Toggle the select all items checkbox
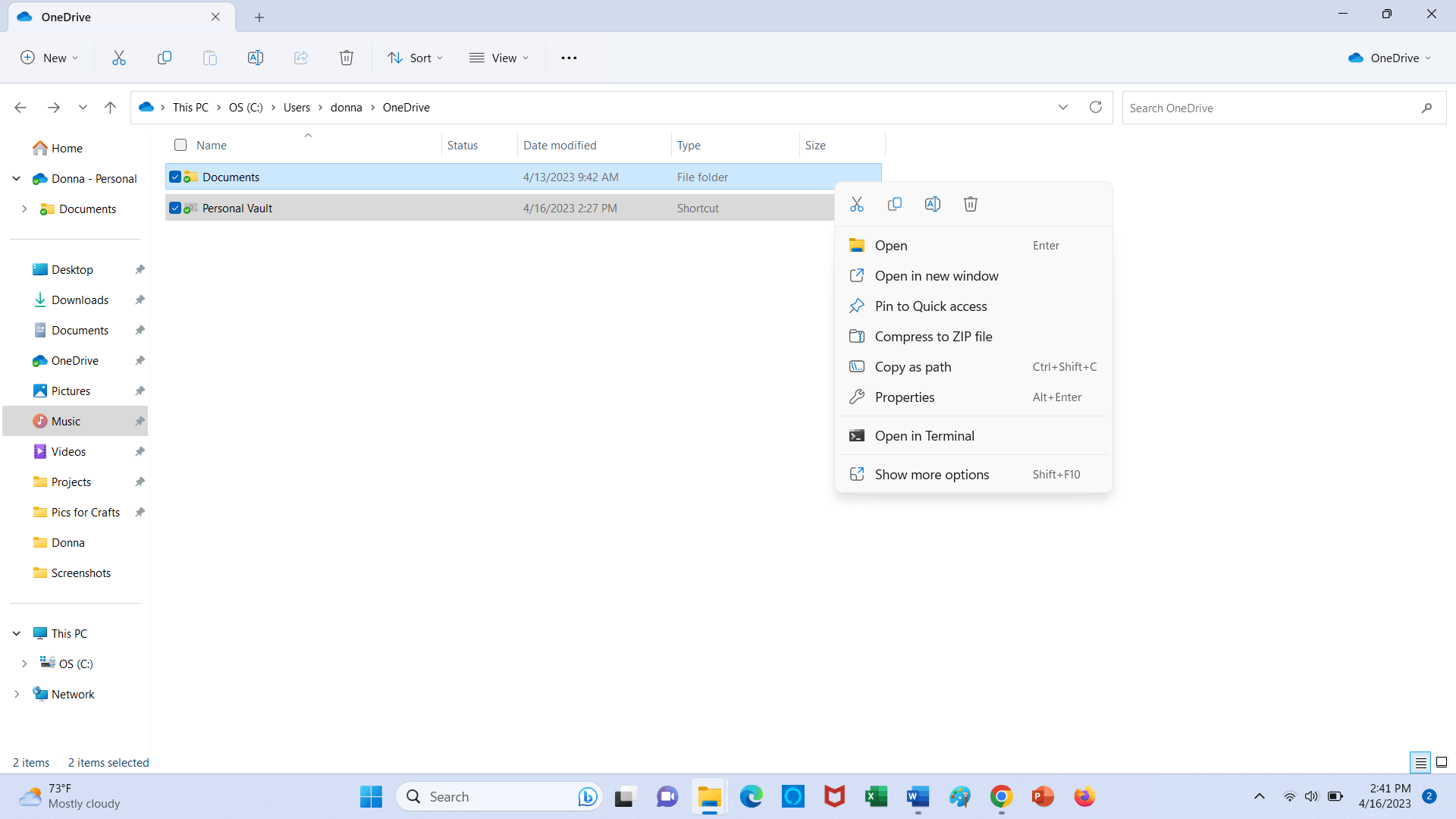The image size is (1456, 819). pos(180,145)
